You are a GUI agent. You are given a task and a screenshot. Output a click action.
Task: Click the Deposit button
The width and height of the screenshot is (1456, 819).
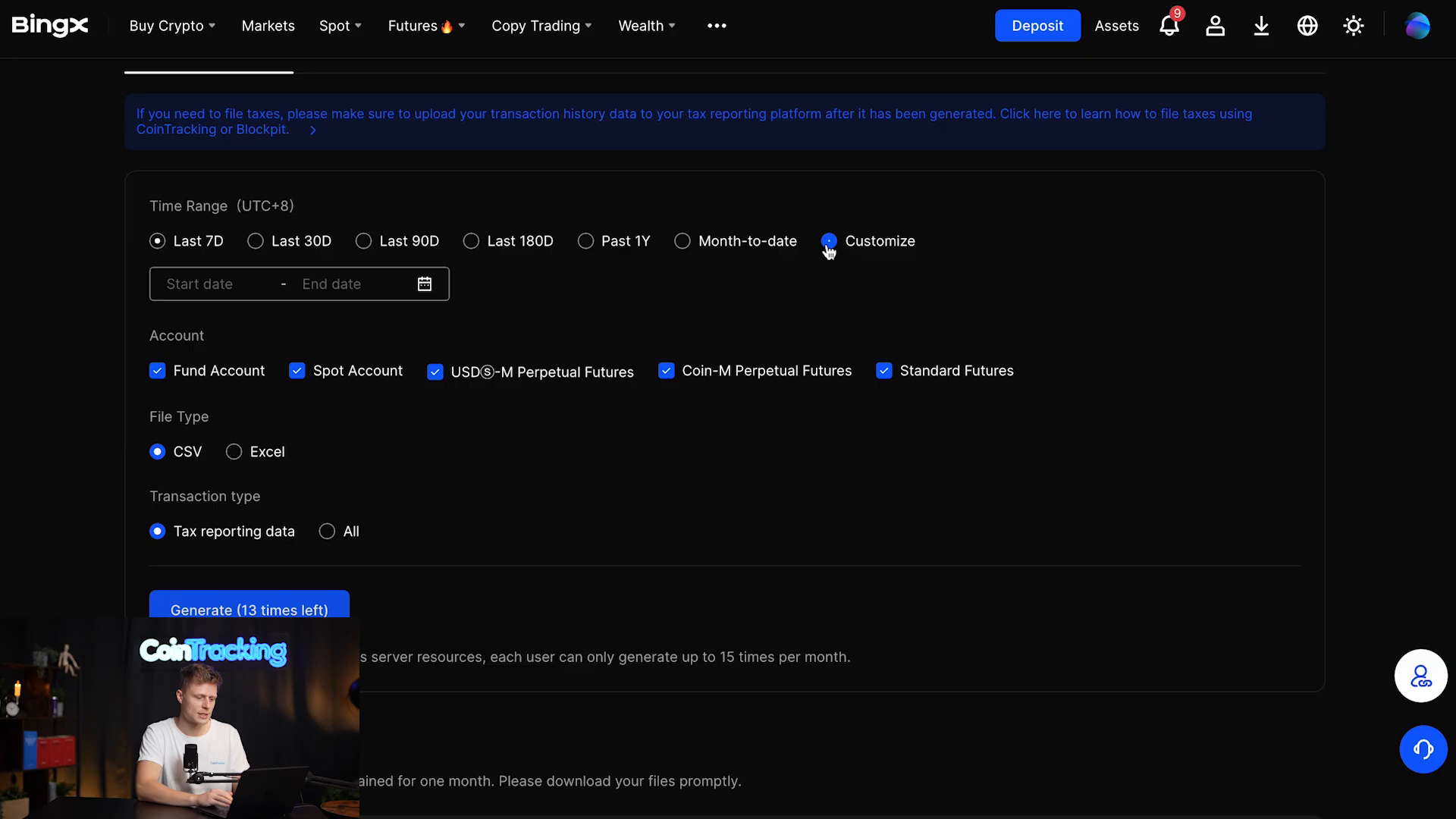(1037, 26)
